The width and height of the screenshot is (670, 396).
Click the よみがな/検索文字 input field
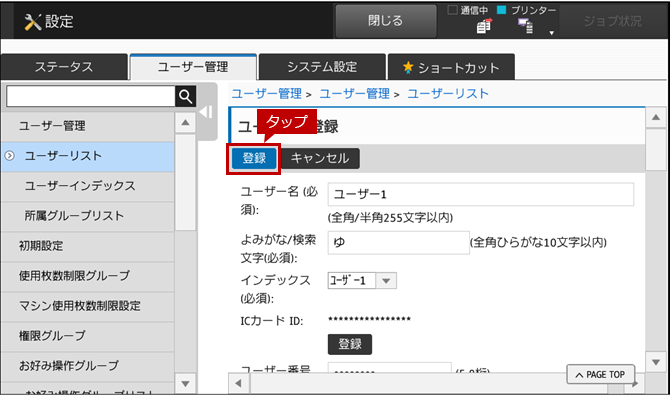(399, 243)
